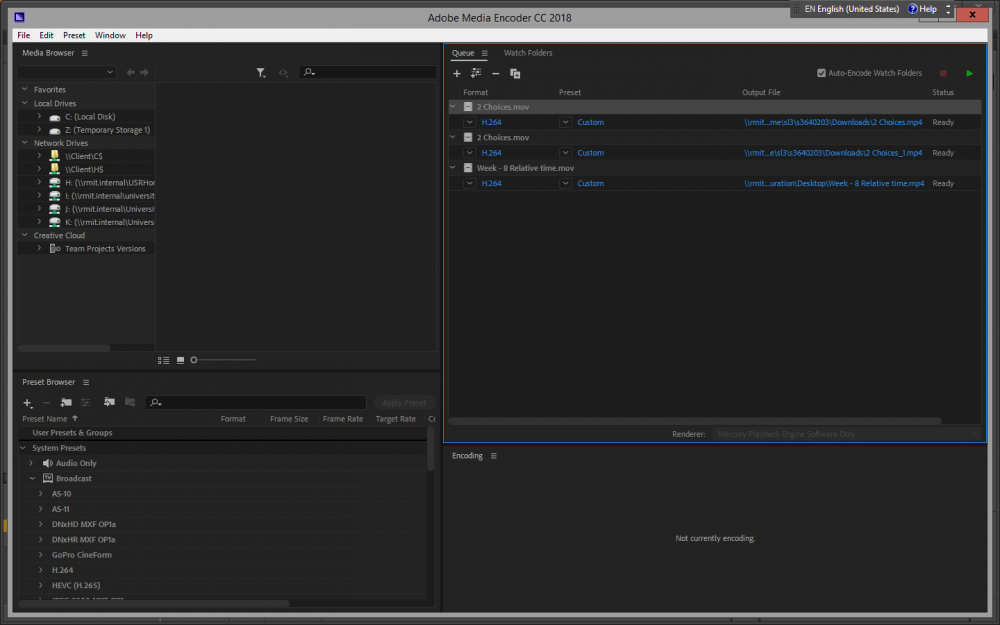The height and width of the screenshot is (625, 1000).
Task: Select the AS-11 preset folder
Action: pyautogui.click(x=61, y=509)
